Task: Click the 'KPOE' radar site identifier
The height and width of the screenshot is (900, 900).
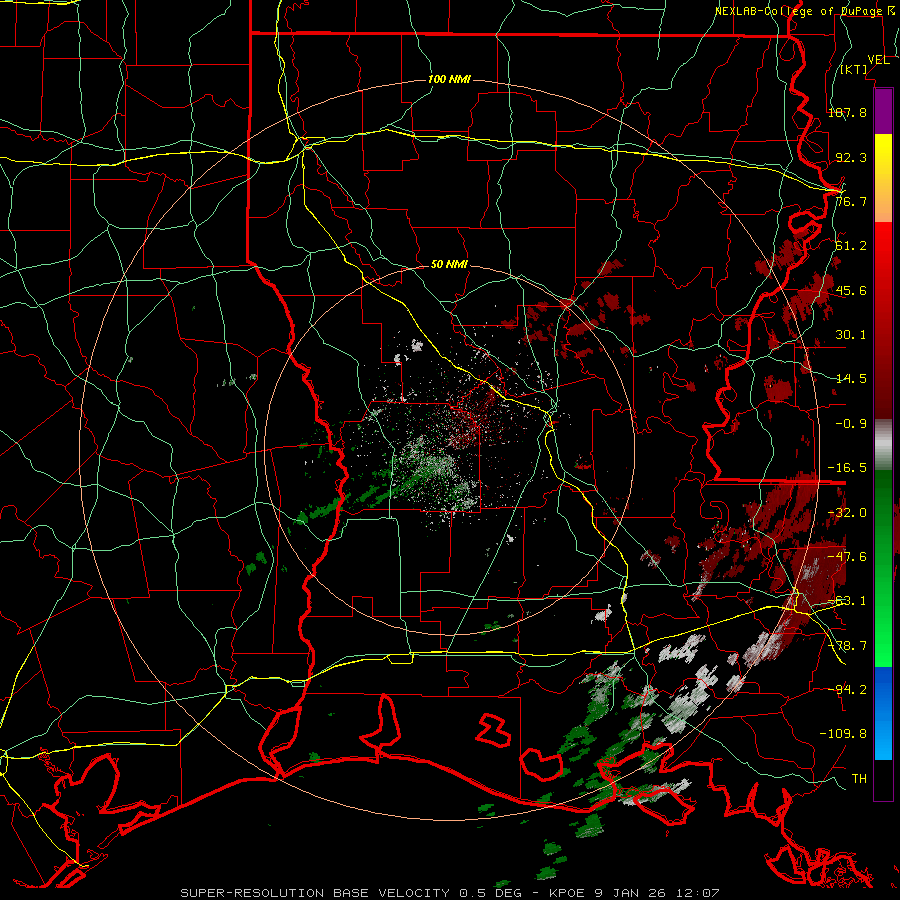Action: tap(567, 893)
